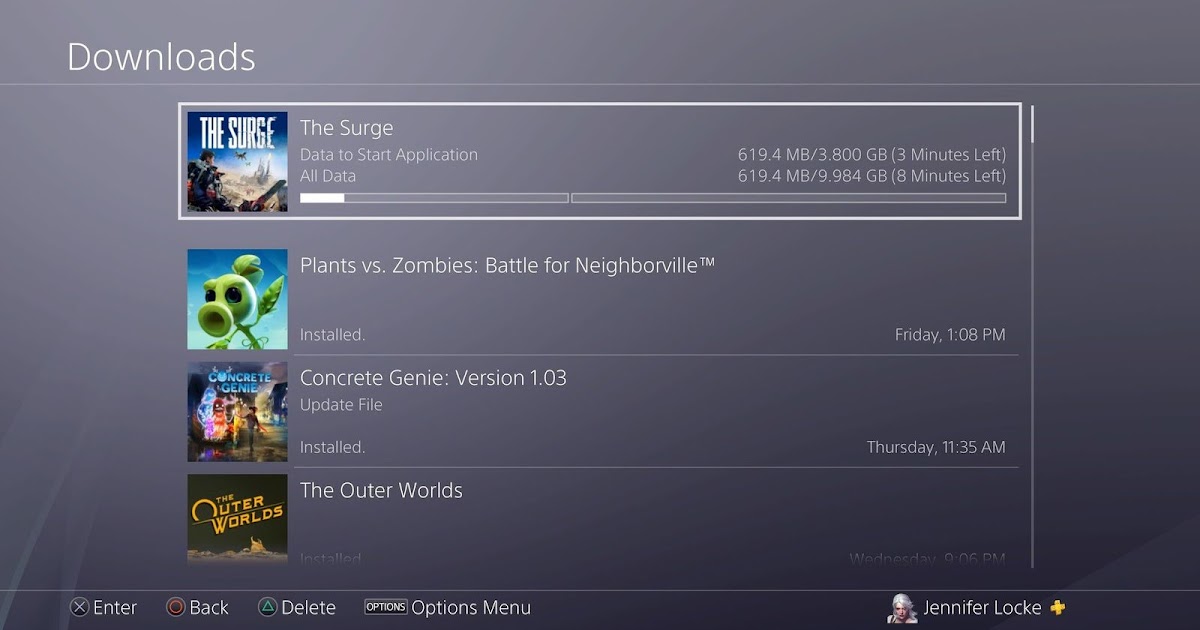1200x630 pixels.
Task: Select The Outer Worlds cover image
Action: tap(237, 518)
